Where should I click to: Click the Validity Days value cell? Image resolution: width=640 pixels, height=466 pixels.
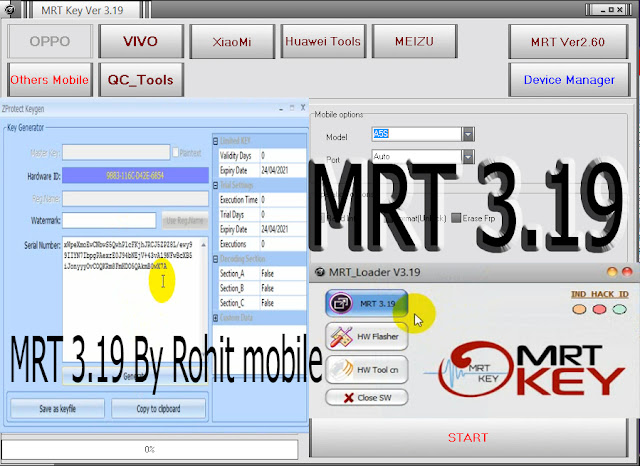pos(283,155)
